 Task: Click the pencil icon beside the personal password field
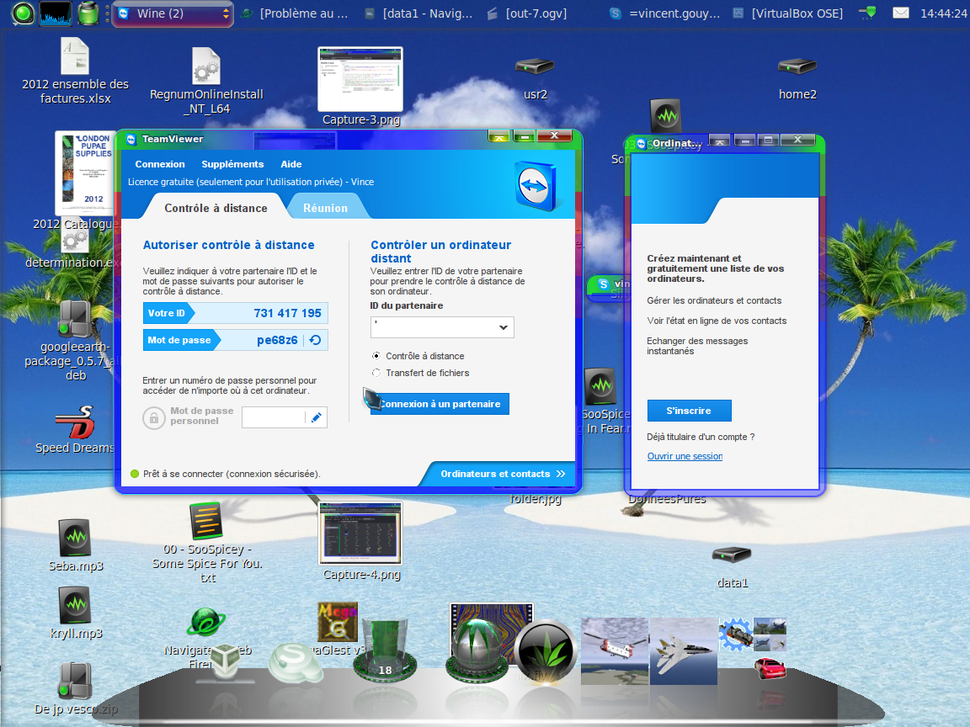(x=316, y=418)
